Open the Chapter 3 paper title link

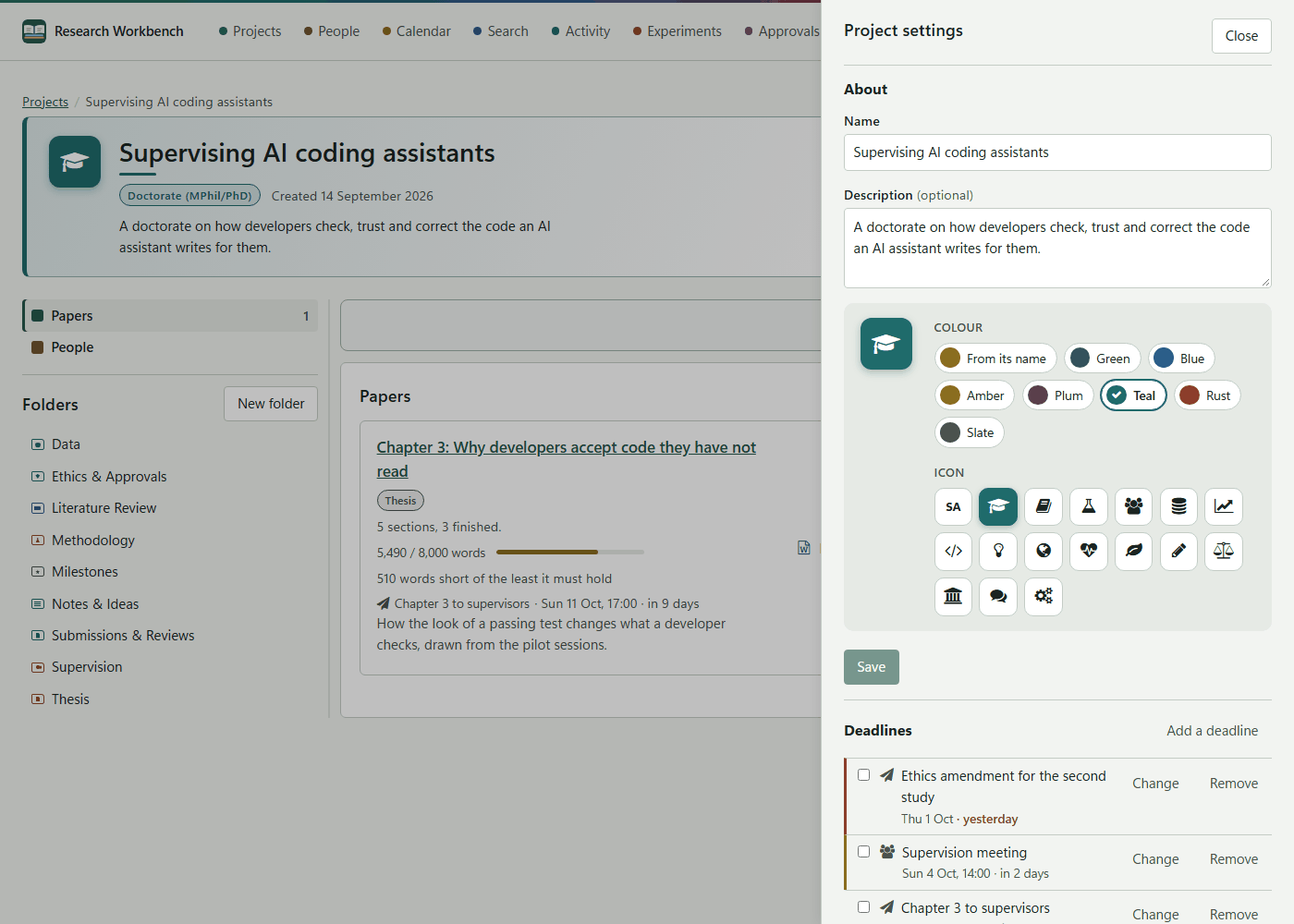pos(566,459)
